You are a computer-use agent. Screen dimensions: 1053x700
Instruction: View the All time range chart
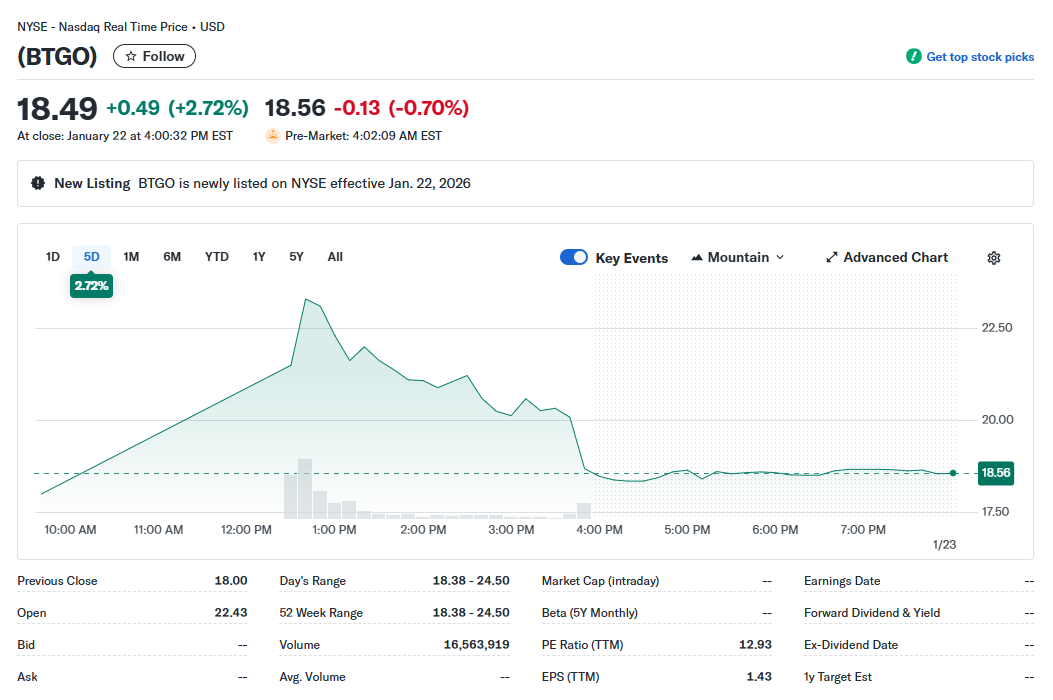tap(335, 257)
